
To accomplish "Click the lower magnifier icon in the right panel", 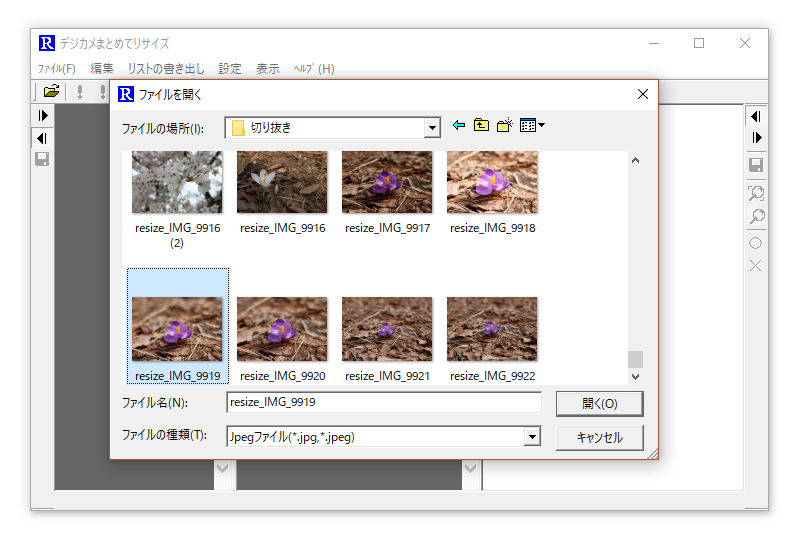I will pyautogui.click(x=757, y=216).
